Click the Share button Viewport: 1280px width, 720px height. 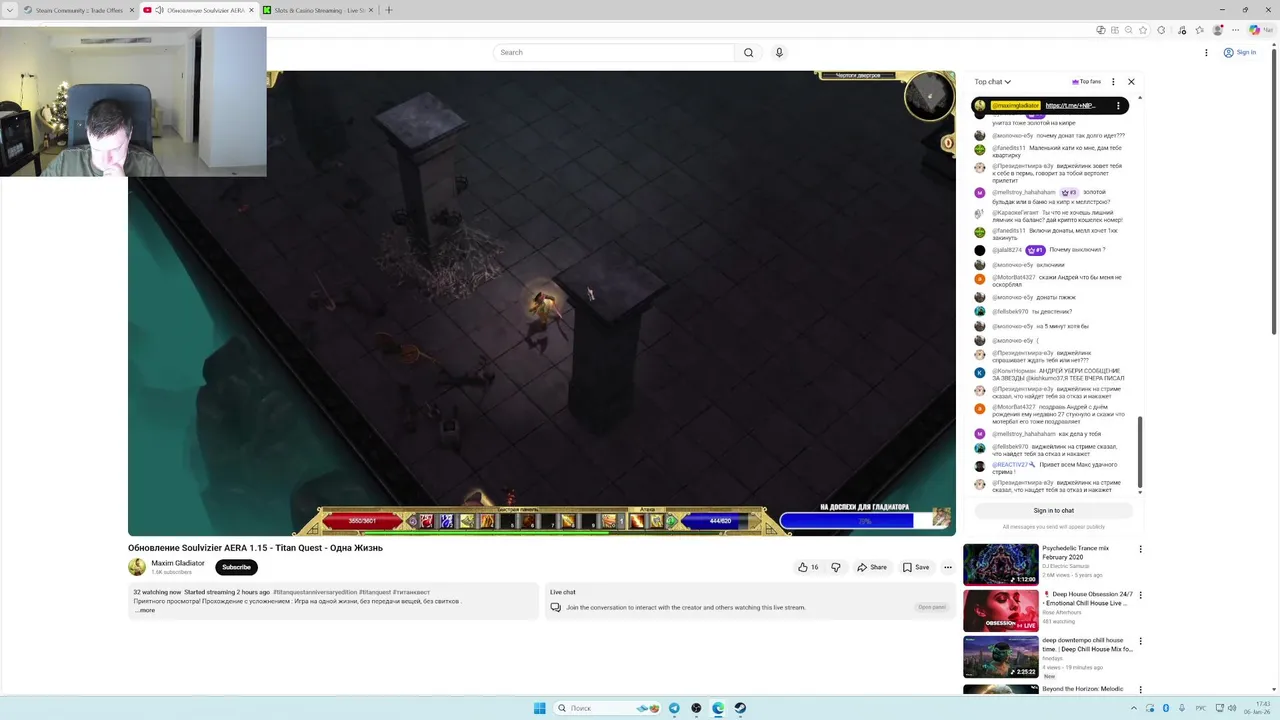[872, 567]
